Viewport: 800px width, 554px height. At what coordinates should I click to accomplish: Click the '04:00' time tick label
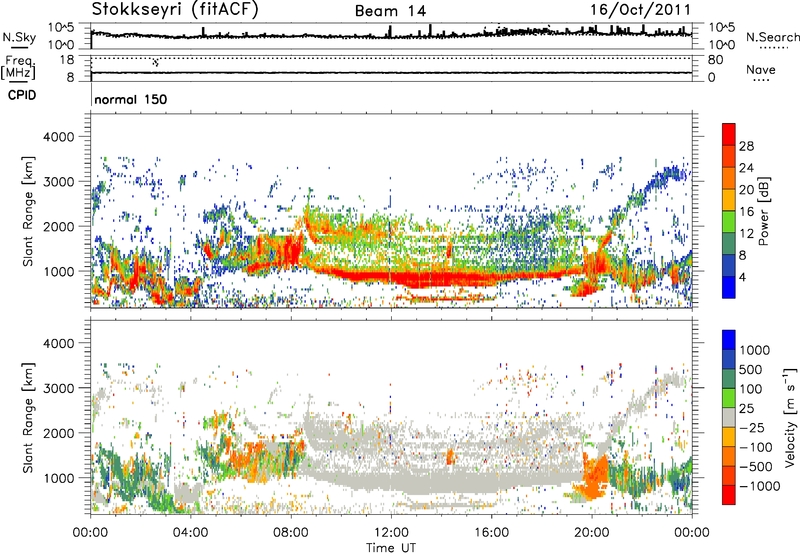(x=191, y=533)
